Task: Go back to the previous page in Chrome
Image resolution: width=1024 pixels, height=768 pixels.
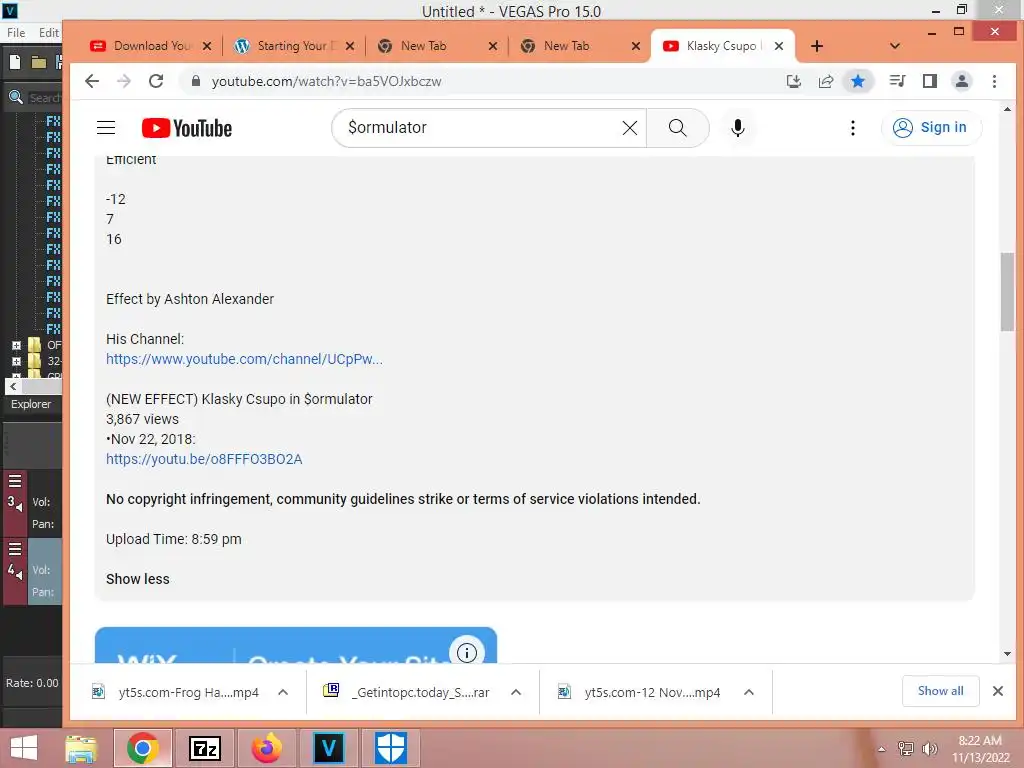Action: point(92,81)
